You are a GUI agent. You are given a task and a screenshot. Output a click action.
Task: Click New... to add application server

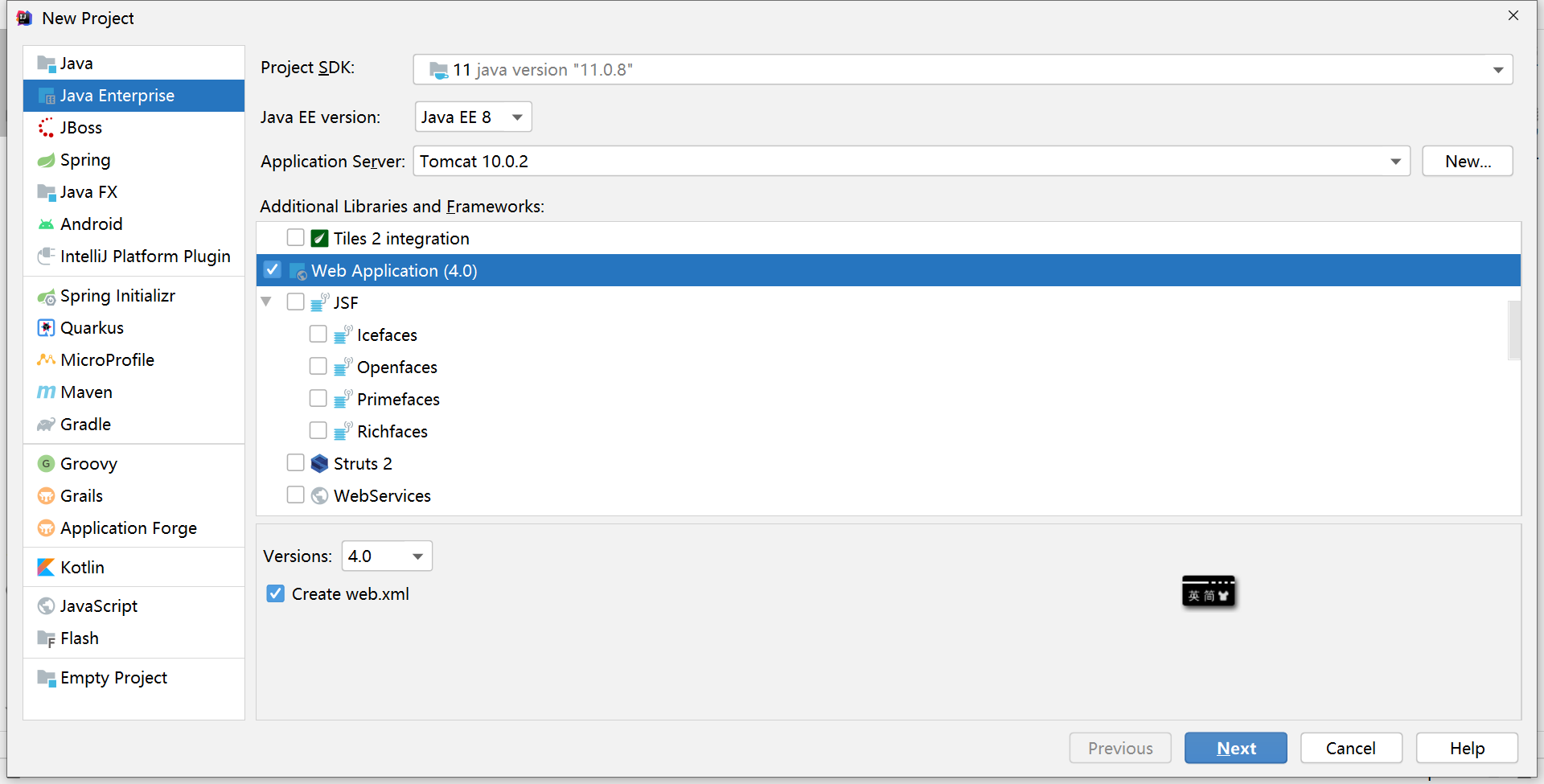[x=1468, y=162]
